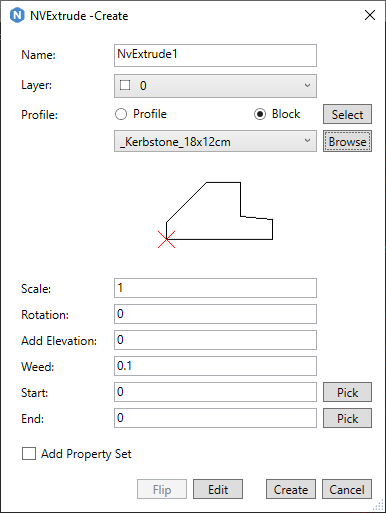Image resolution: width=386 pixels, height=513 pixels.
Task: Click the Edit button
Action: tap(218, 489)
